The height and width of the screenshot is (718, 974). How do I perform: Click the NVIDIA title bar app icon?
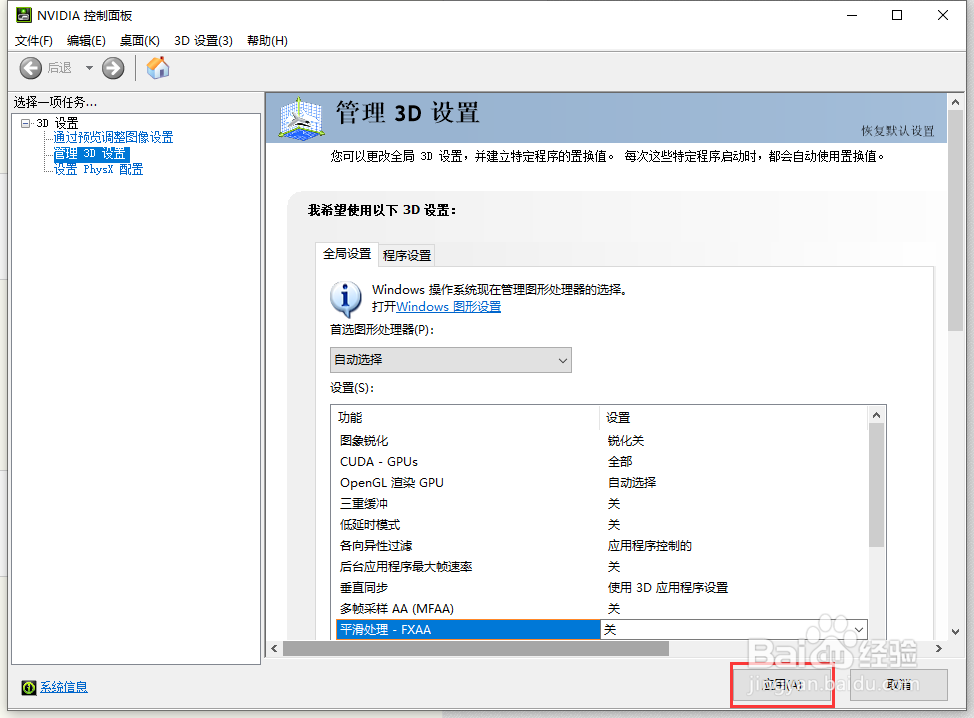pos(24,15)
